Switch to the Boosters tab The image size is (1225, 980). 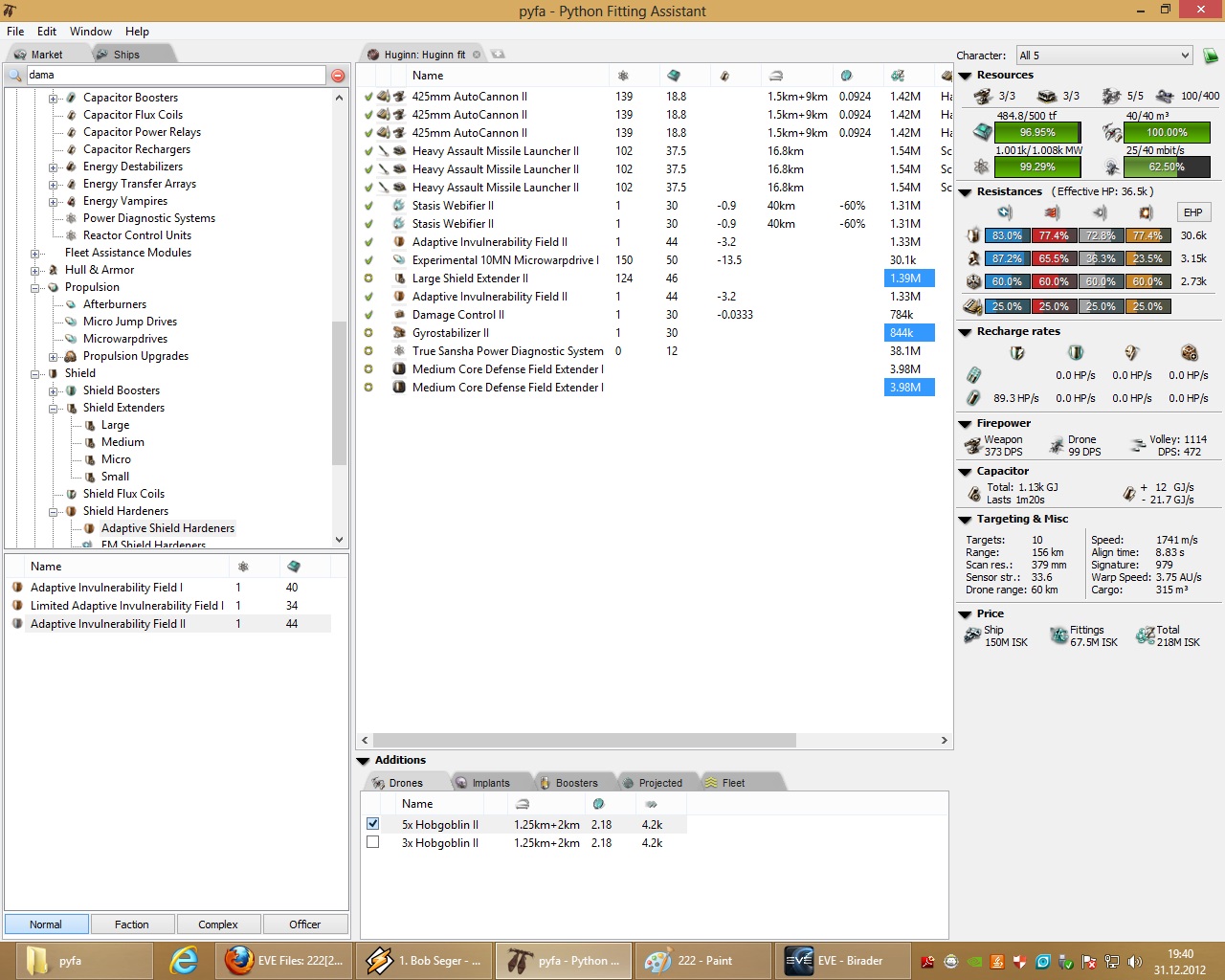(576, 783)
